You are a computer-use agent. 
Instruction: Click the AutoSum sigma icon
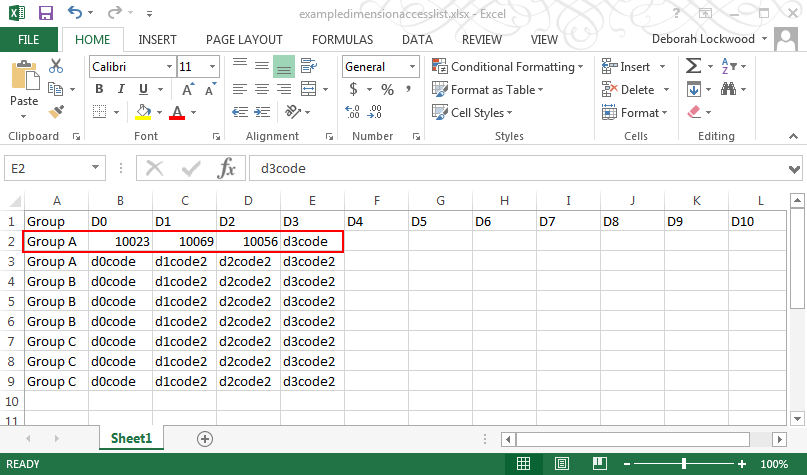[x=693, y=66]
